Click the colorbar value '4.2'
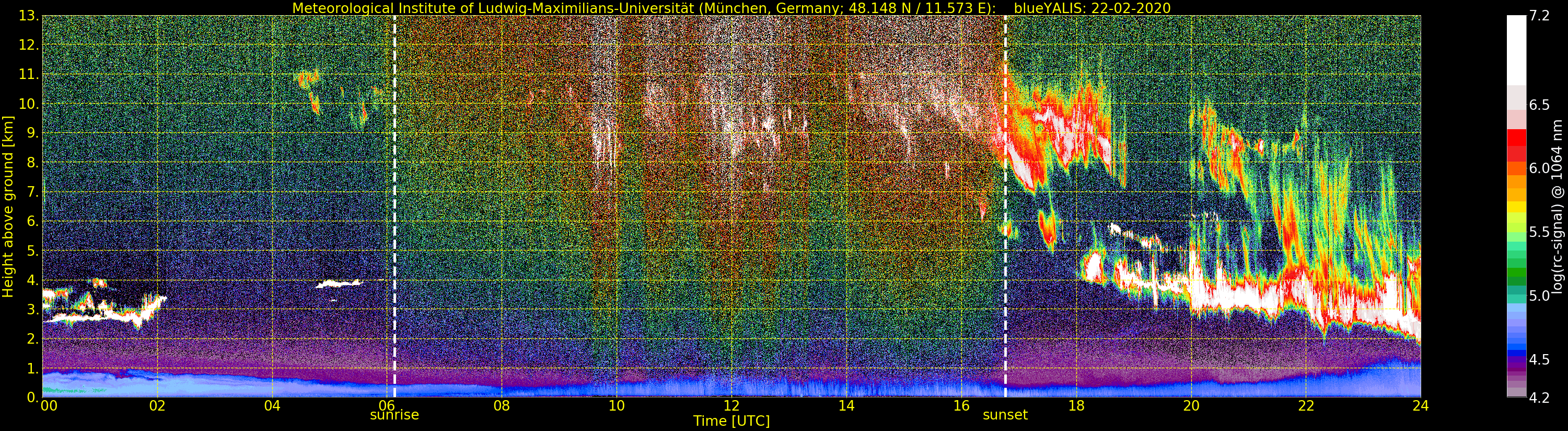Image resolution: width=1568 pixels, height=431 pixels. tap(1539, 398)
